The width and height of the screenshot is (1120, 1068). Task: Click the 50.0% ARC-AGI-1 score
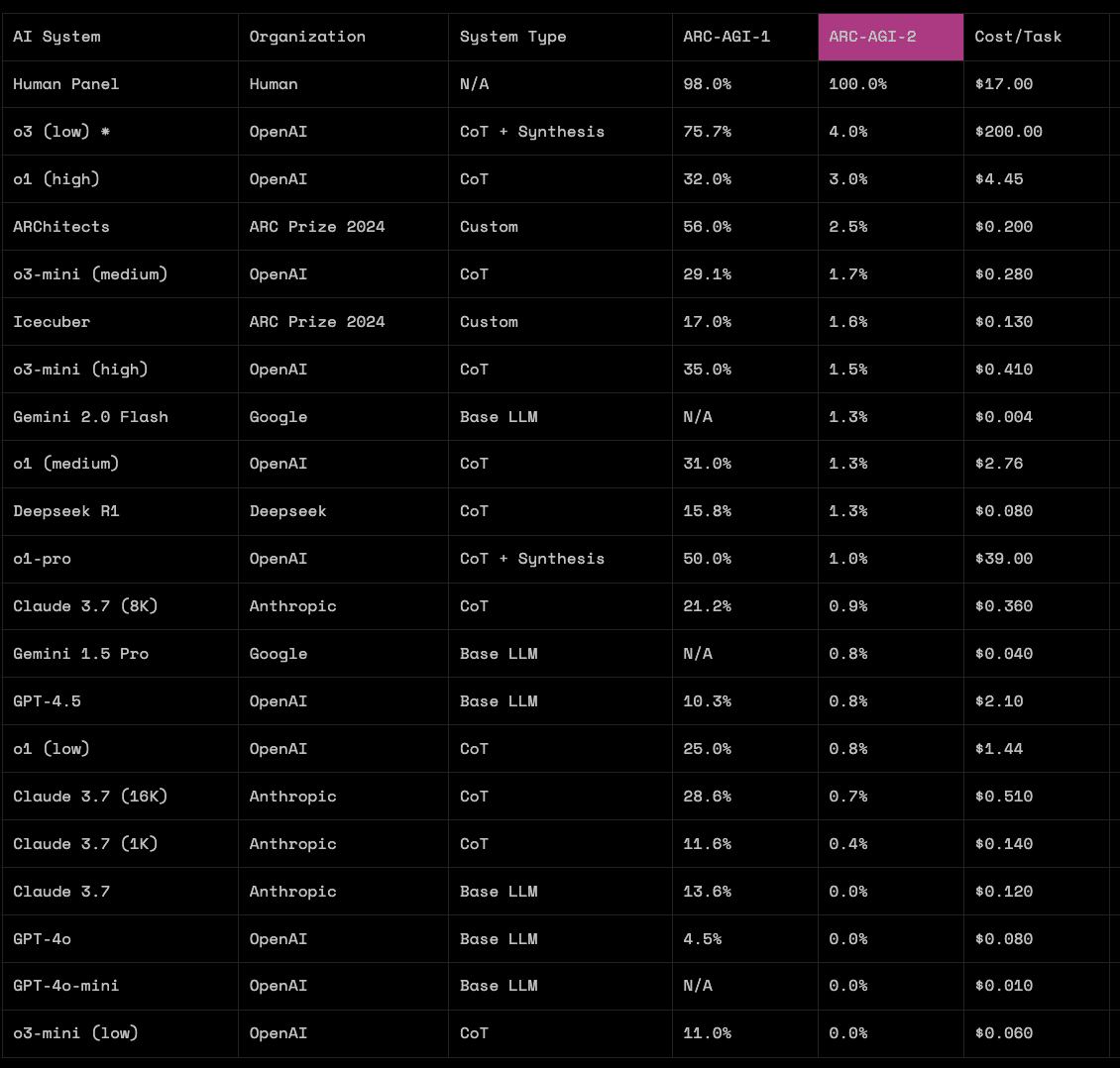tap(707, 559)
